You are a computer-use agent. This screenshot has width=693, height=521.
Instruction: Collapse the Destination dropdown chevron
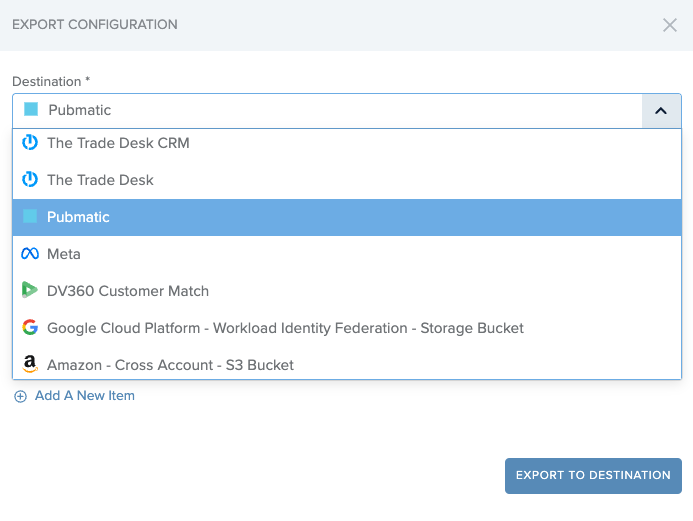661,111
